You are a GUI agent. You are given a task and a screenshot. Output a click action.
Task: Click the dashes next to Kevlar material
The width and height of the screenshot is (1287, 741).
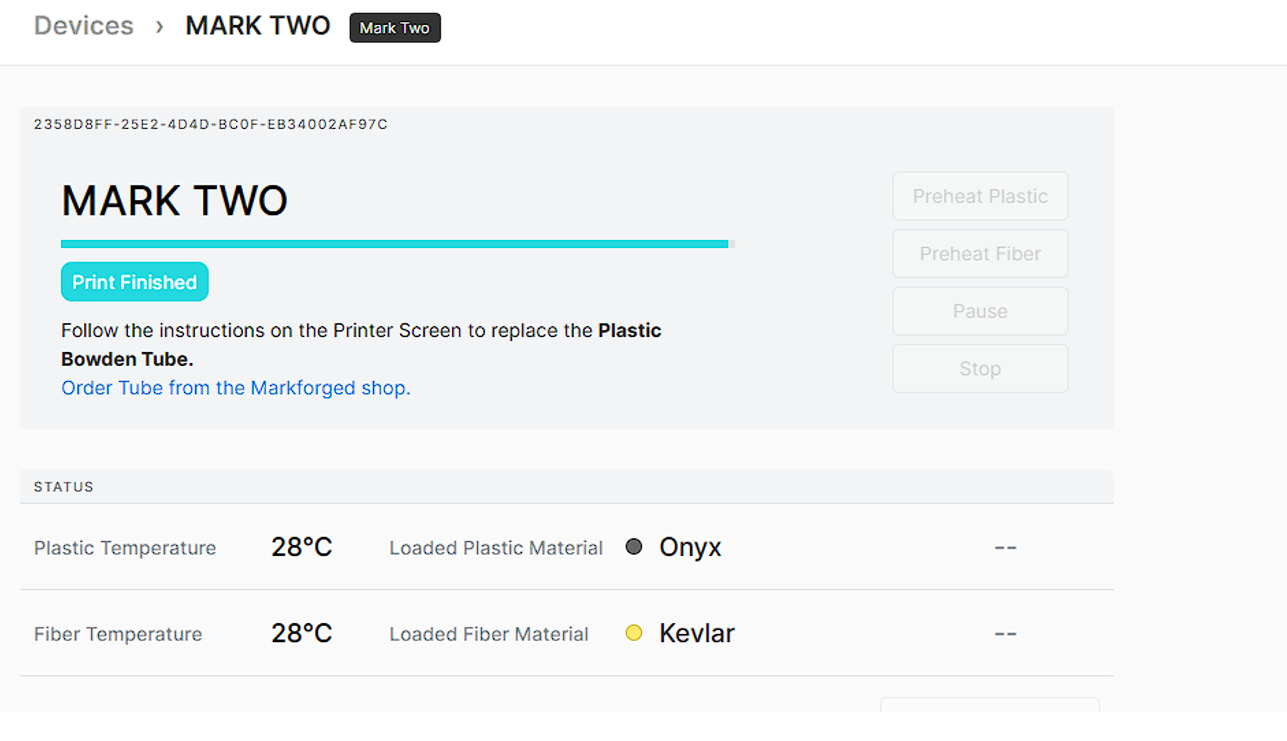[1005, 633]
